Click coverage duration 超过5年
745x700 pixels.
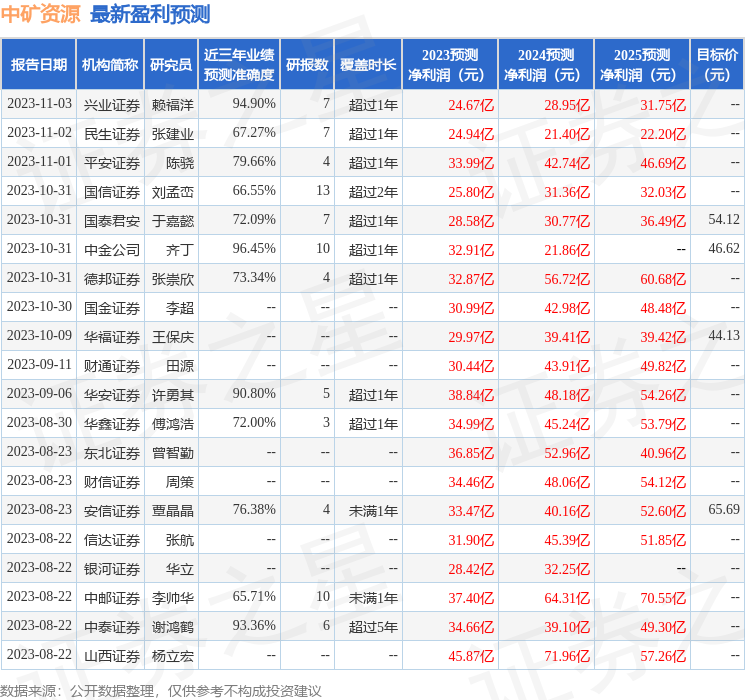(x=373, y=627)
